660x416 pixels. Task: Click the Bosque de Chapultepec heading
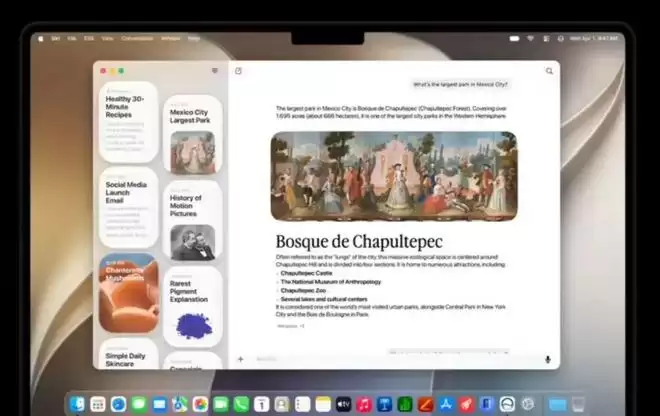[359, 242]
